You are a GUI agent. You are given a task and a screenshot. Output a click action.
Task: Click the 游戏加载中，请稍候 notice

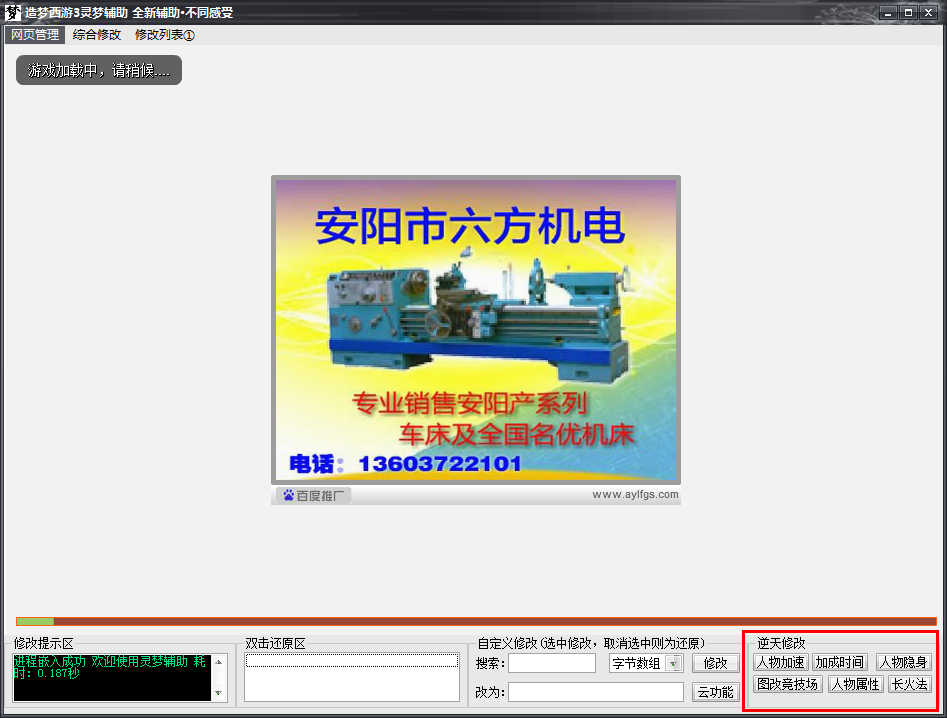coord(98,70)
